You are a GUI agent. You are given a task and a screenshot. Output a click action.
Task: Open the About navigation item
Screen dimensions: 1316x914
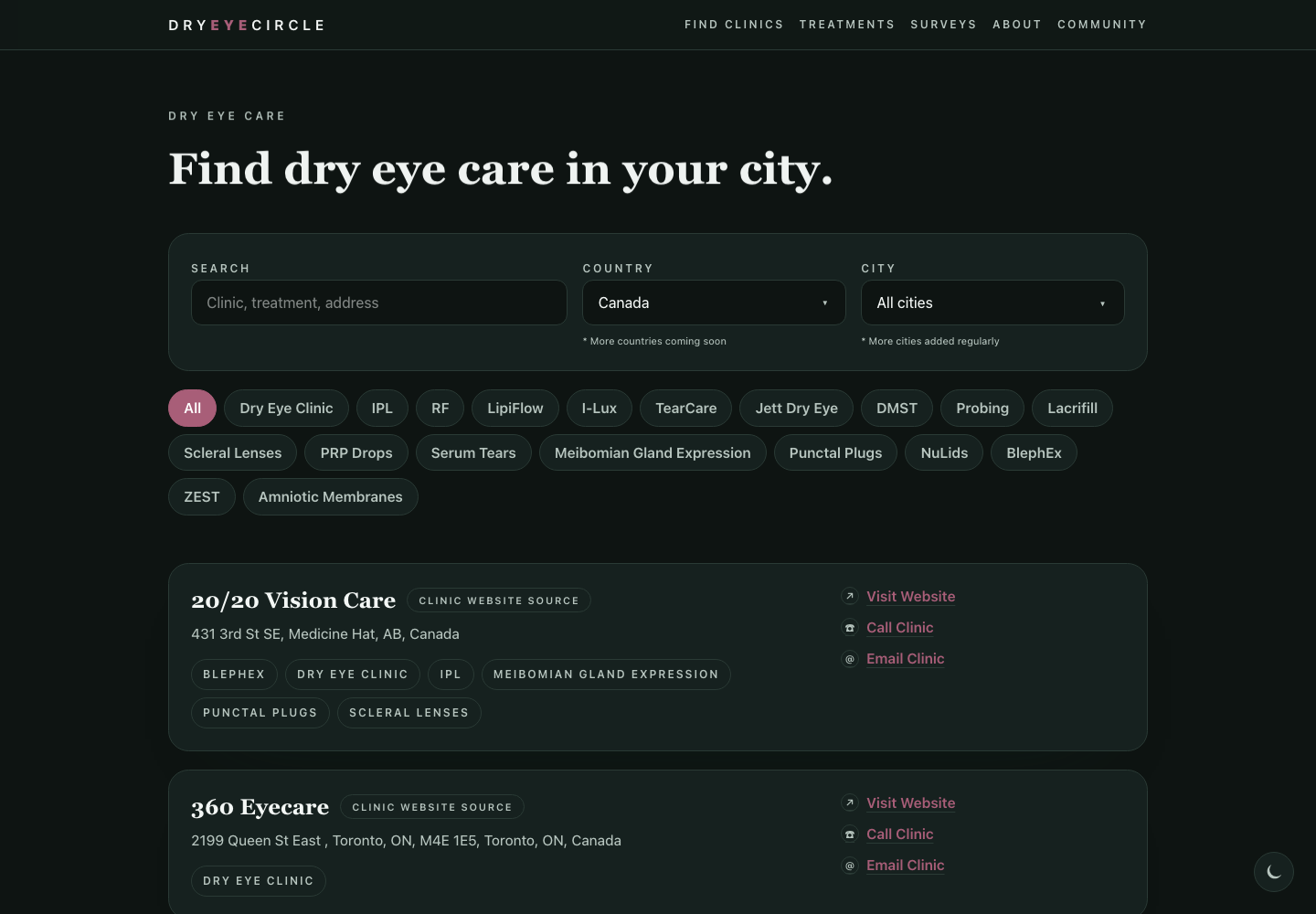tap(1017, 25)
